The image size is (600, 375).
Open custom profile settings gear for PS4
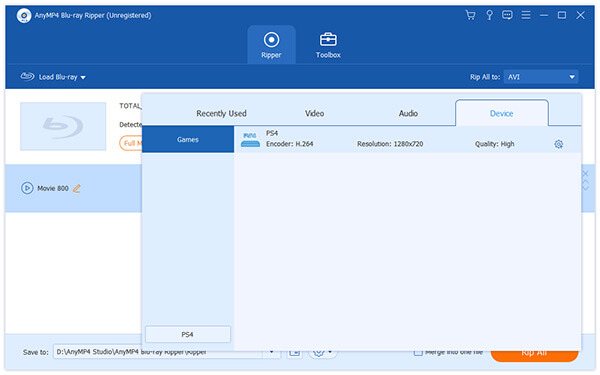(558, 144)
